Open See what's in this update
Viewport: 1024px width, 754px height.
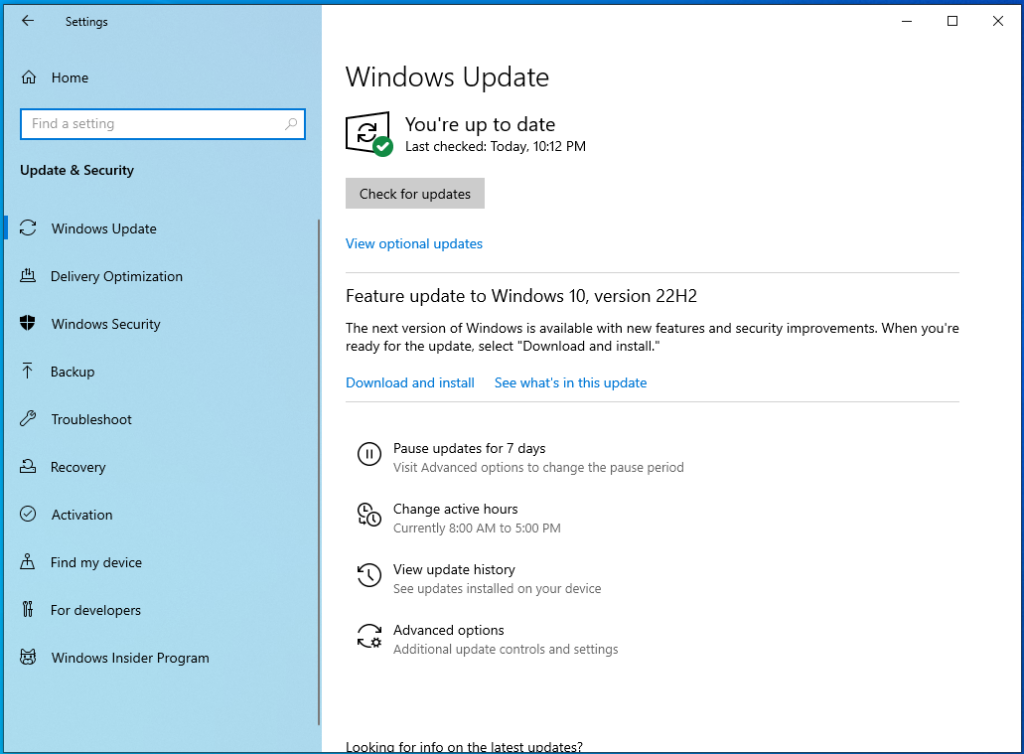(570, 383)
